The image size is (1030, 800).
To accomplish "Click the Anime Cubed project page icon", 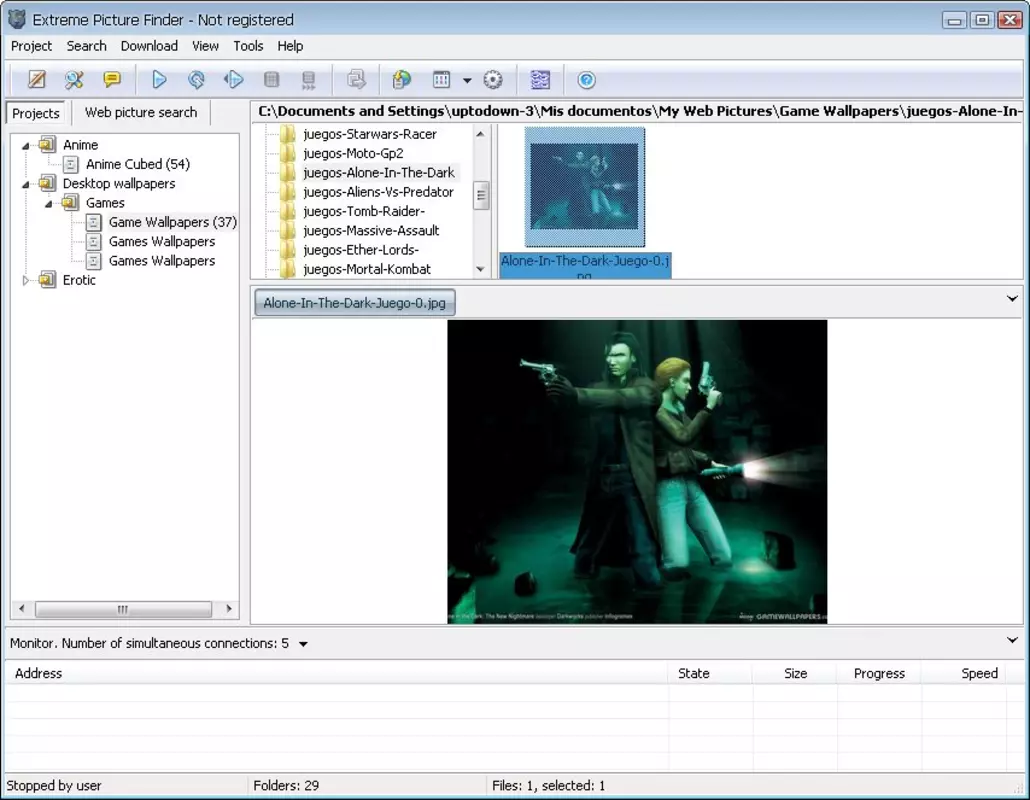I will (71, 164).
